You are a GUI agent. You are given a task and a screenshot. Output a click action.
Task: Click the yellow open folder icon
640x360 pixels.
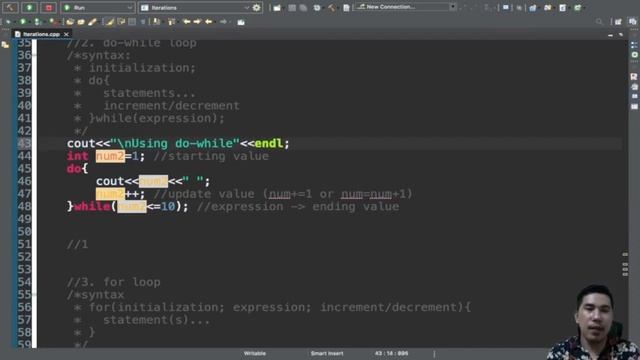point(70,22)
